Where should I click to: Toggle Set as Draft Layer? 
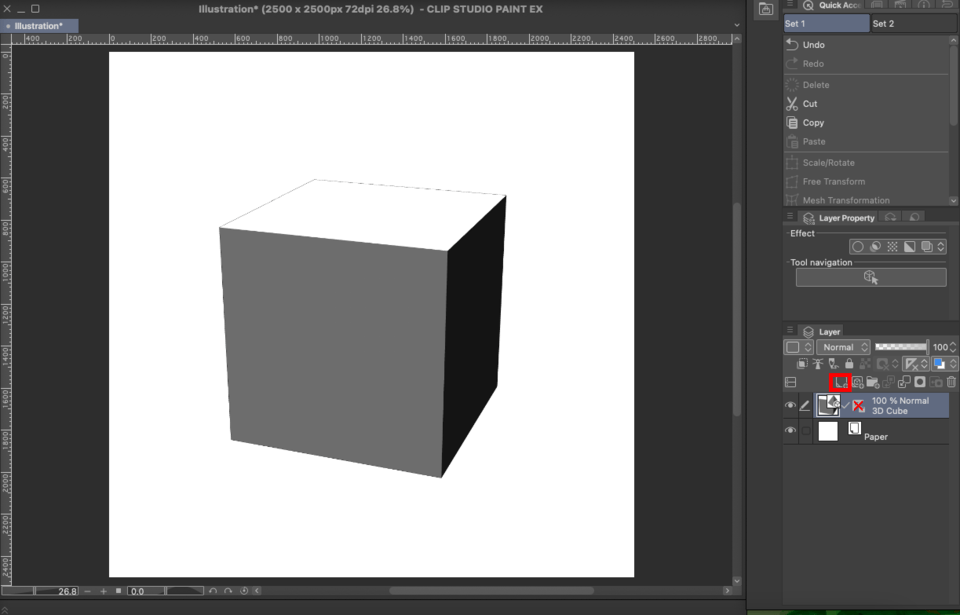(x=833, y=364)
